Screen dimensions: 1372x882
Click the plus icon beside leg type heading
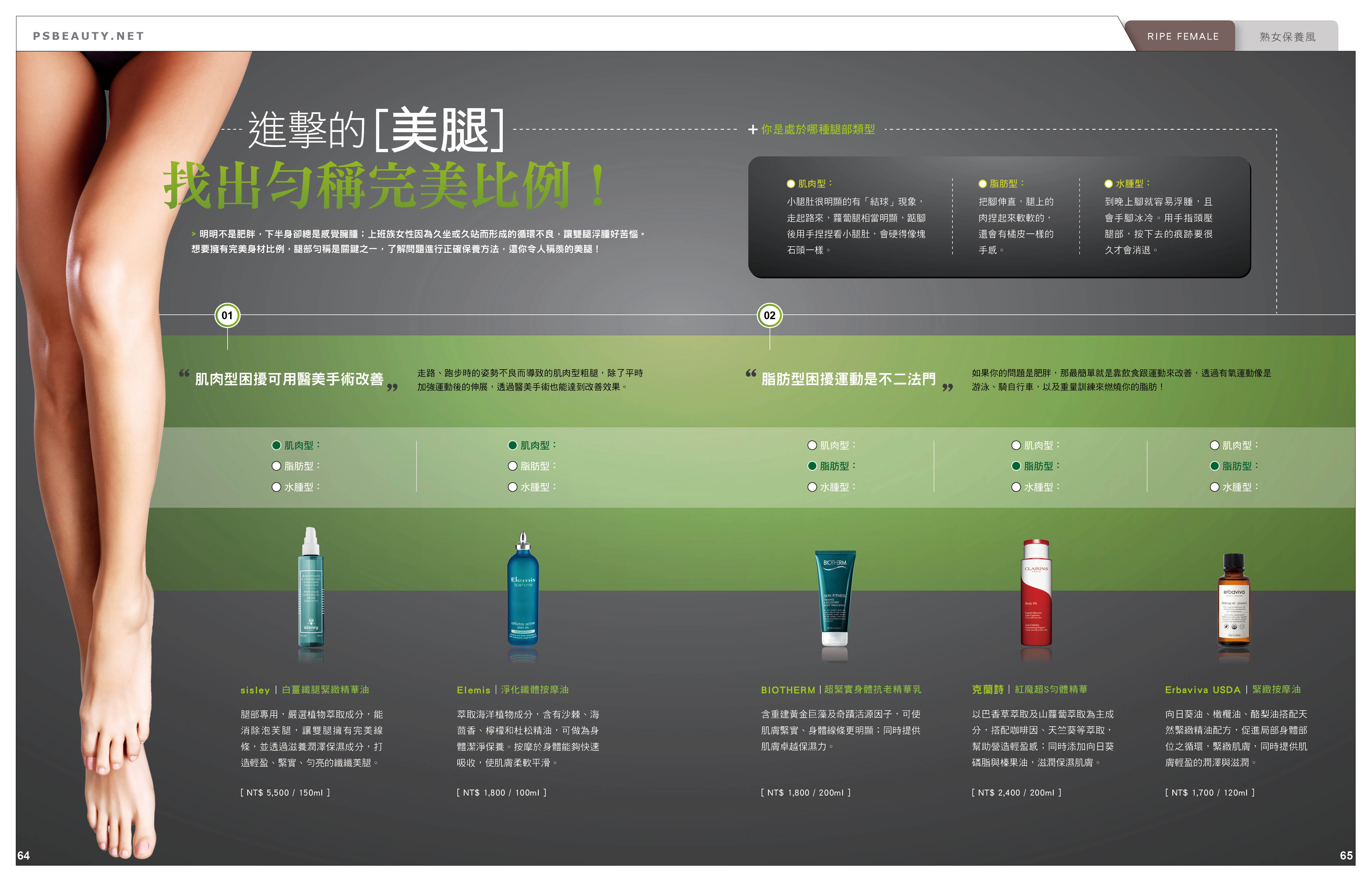pos(753,130)
